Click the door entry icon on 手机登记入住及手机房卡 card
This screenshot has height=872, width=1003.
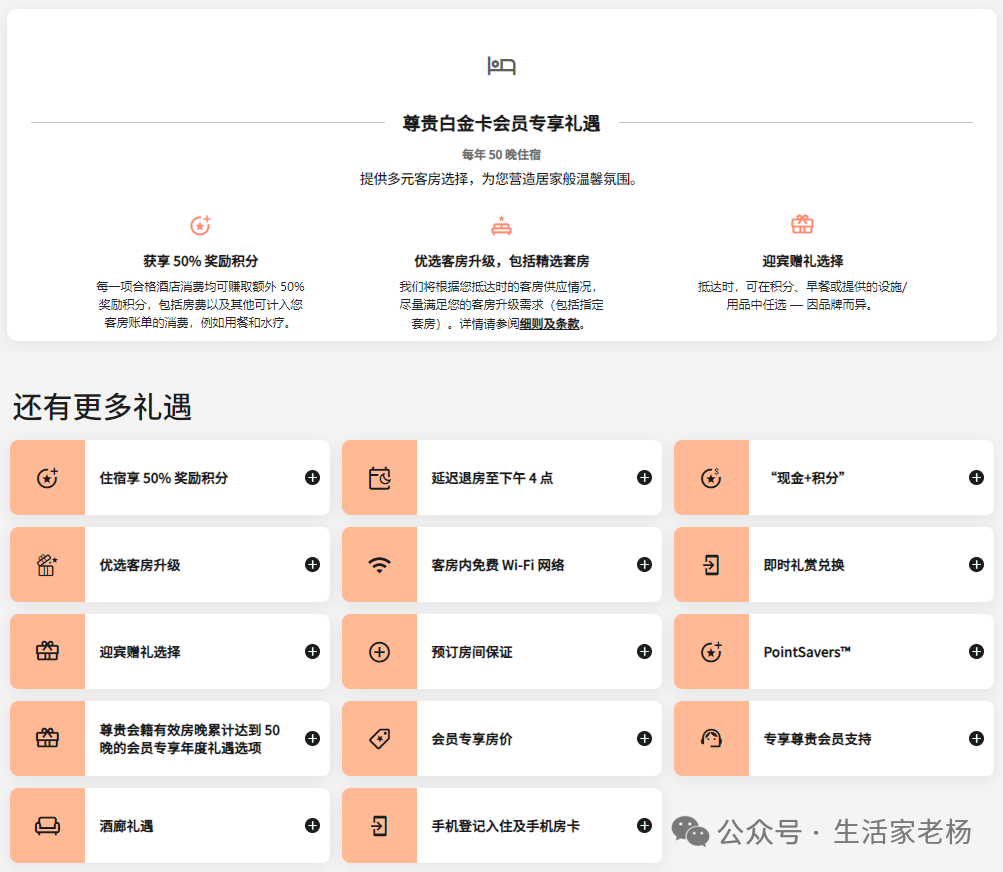tap(379, 825)
